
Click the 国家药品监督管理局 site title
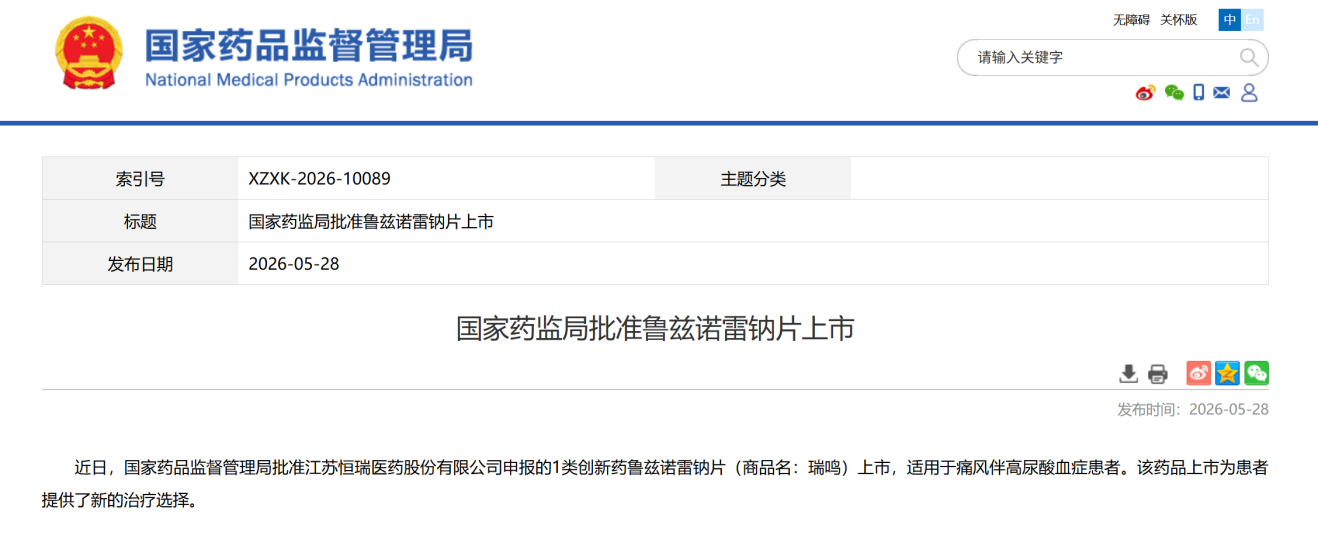coord(309,46)
